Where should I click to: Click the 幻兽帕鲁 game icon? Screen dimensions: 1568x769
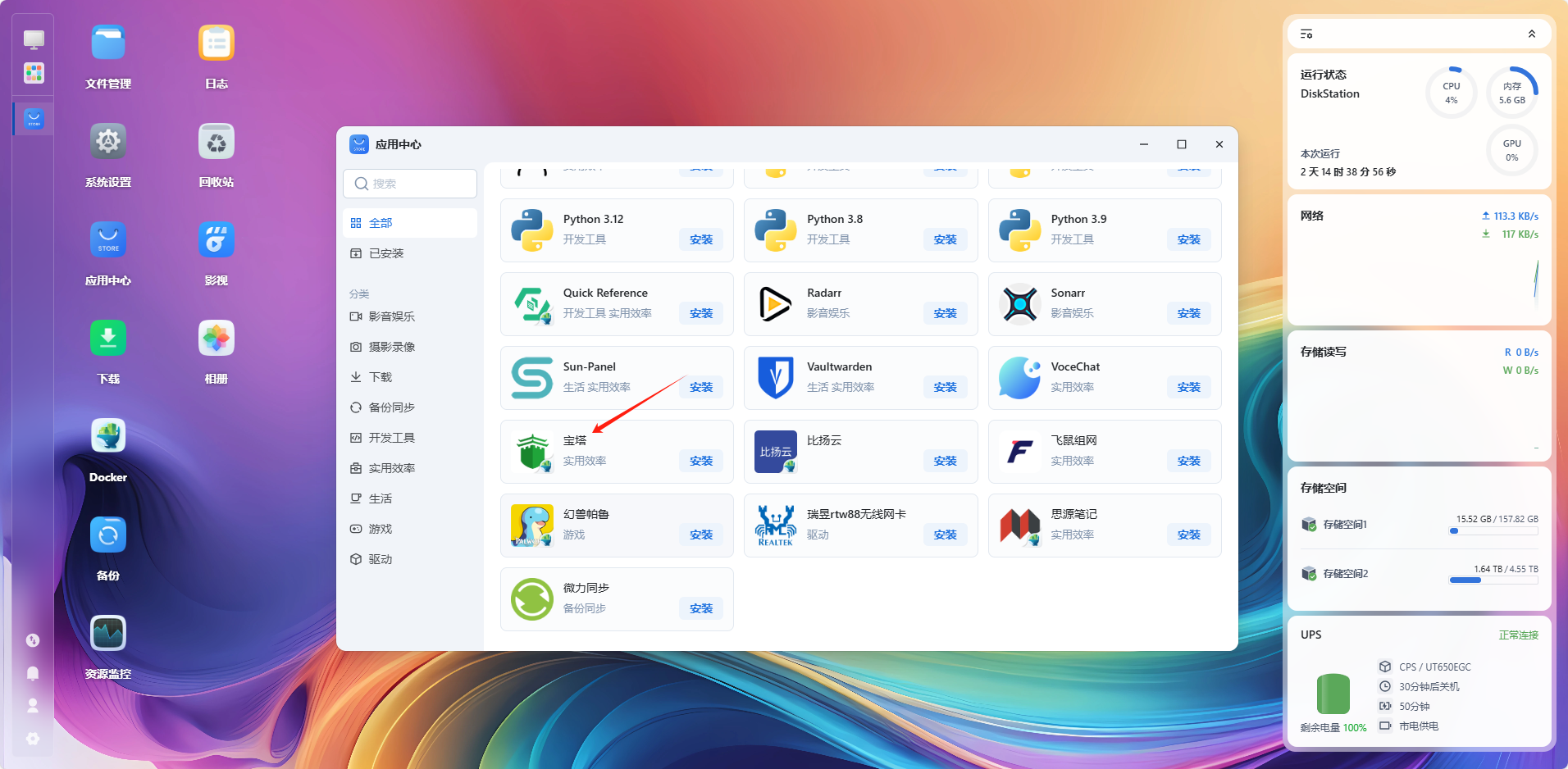point(532,526)
